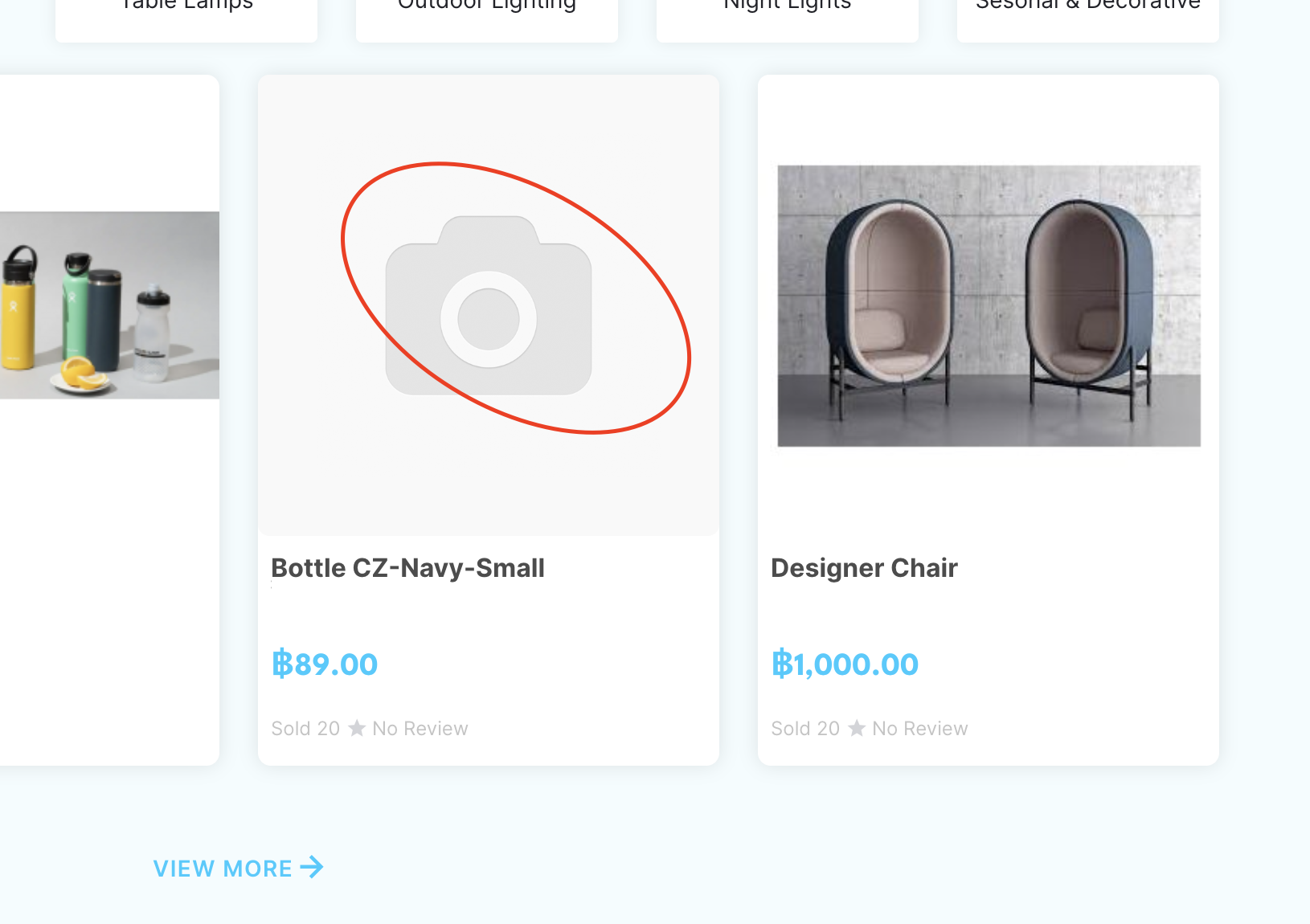Select the Sesonal & Decorative category
Screen dimensions: 1310x924
coord(1088,8)
